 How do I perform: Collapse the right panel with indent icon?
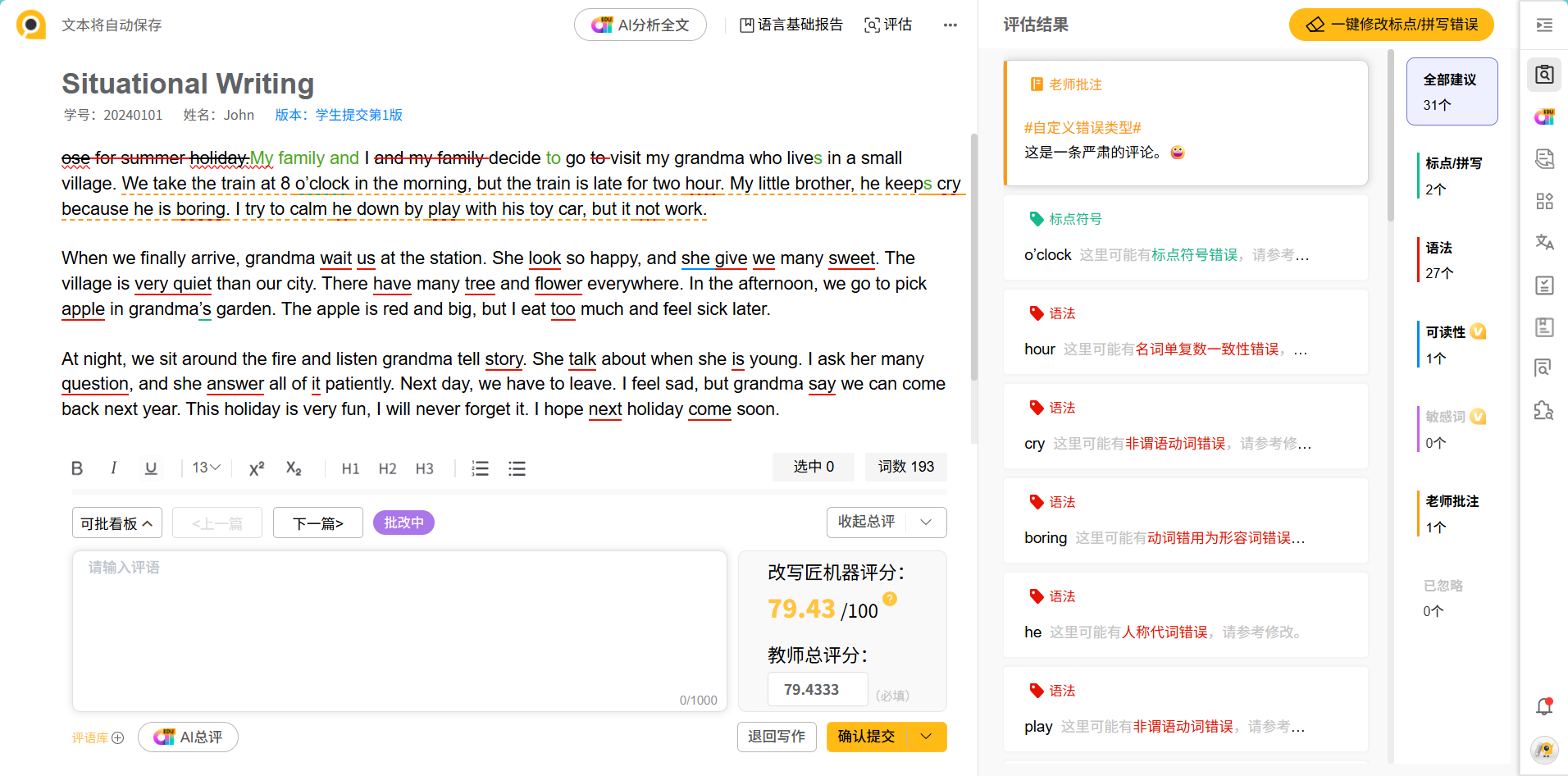click(1544, 25)
